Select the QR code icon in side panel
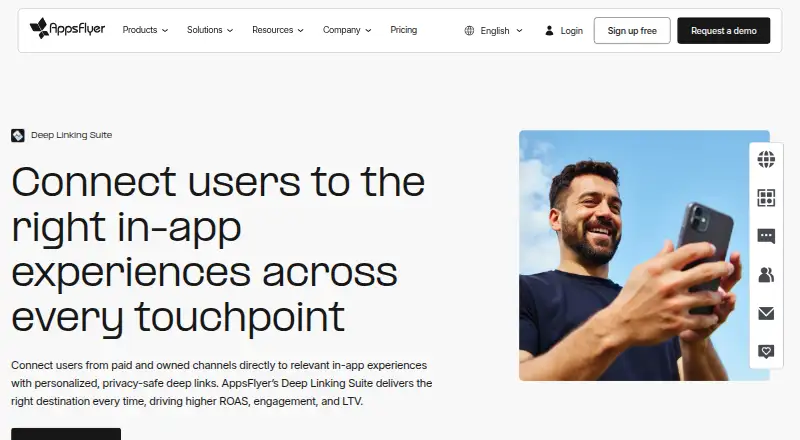The height and width of the screenshot is (440, 800). click(x=766, y=198)
